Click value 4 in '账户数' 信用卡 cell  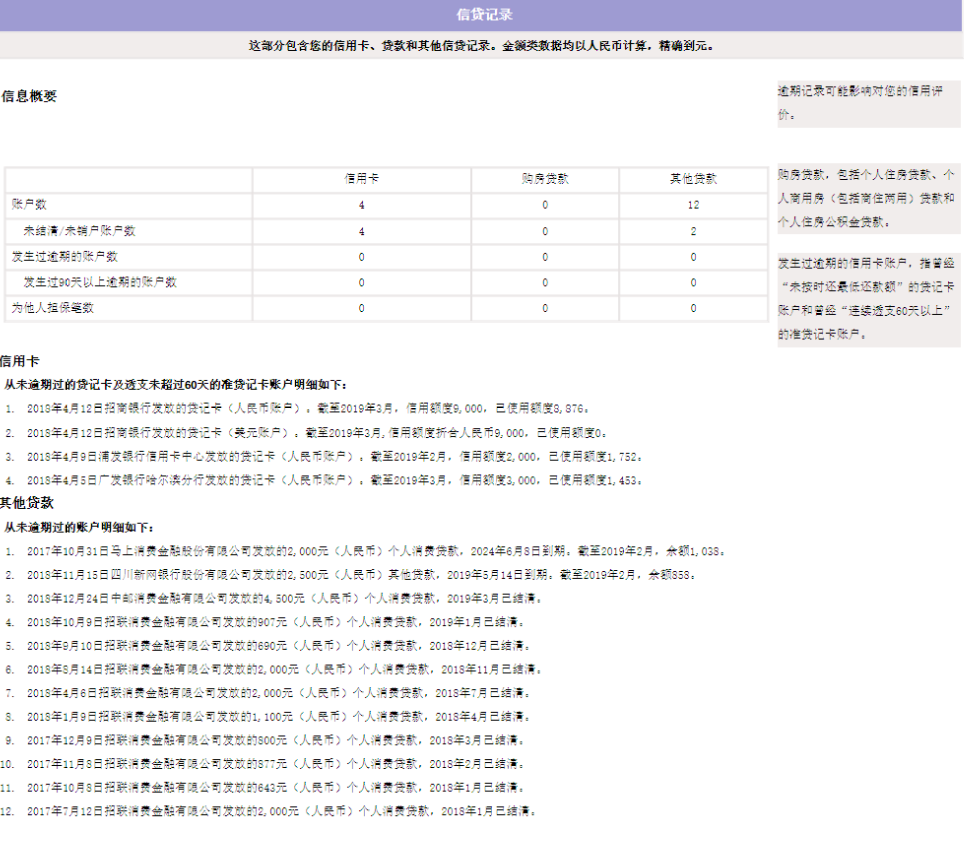(362, 205)
